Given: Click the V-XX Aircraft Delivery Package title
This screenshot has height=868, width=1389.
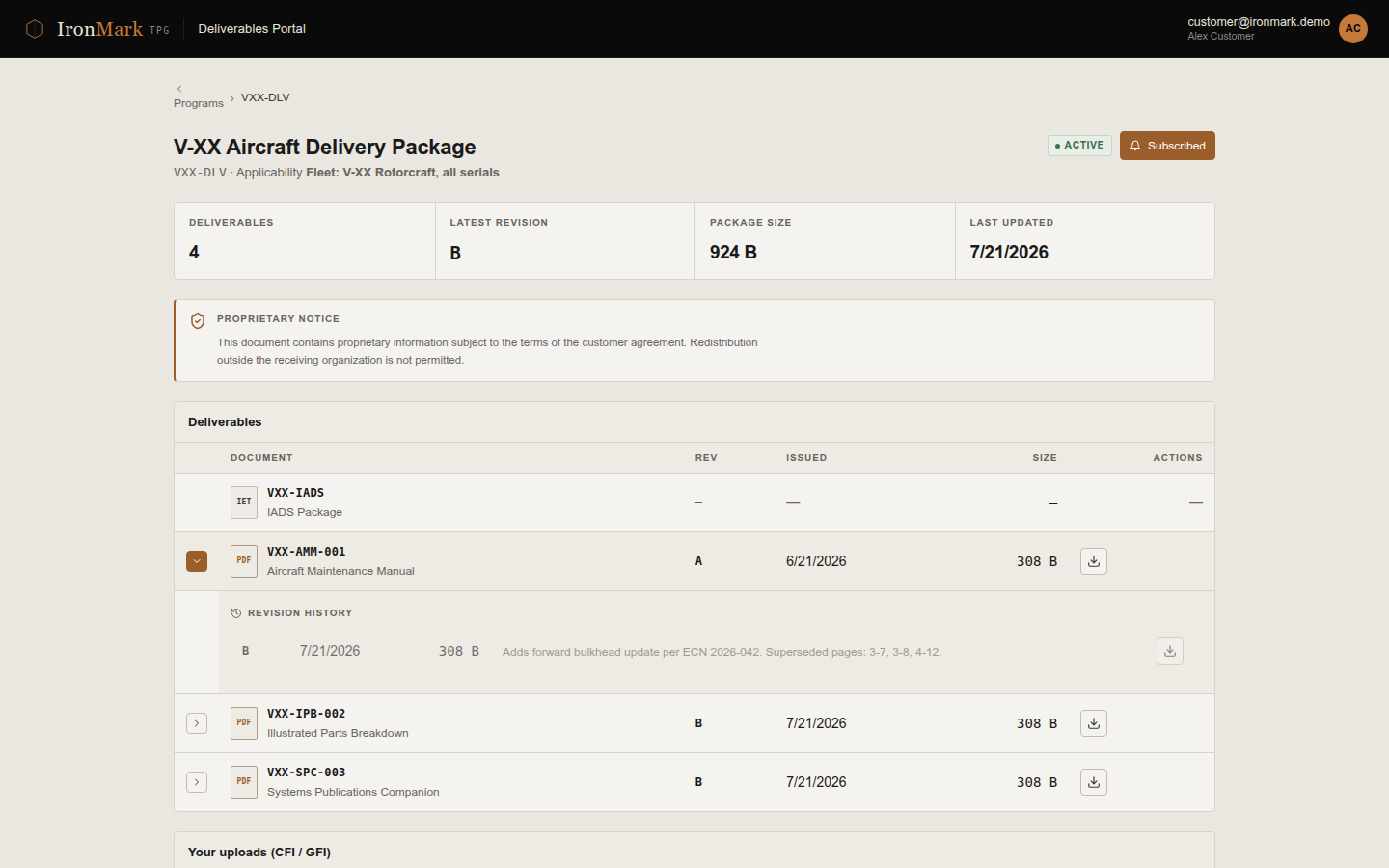Looking at the screenshot, I should 325,147.
